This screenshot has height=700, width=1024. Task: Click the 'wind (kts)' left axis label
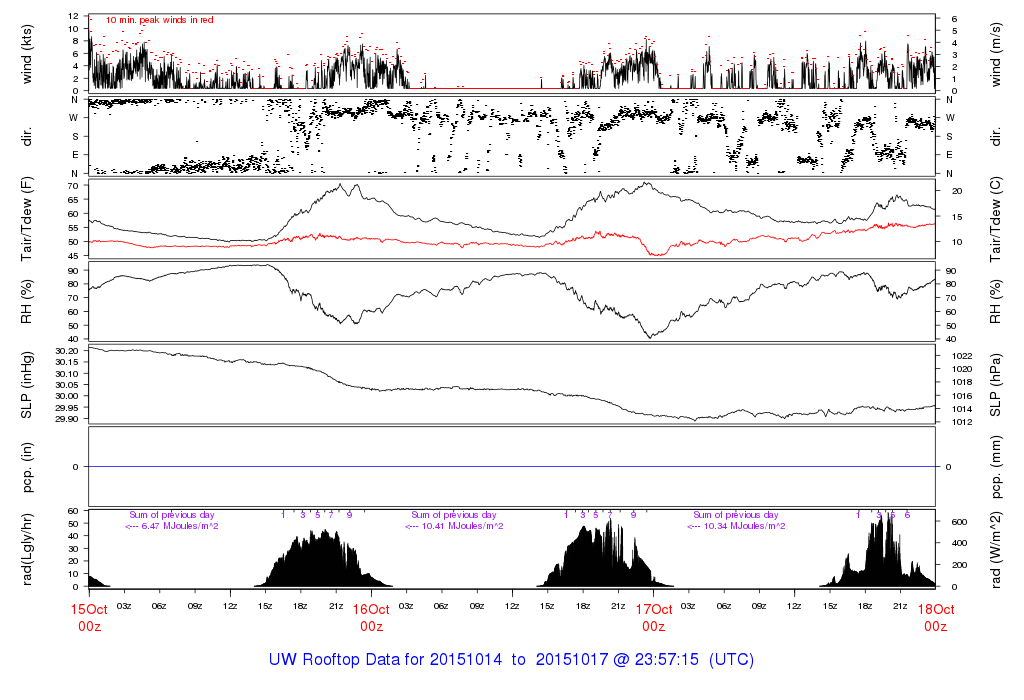click(27, 52)
